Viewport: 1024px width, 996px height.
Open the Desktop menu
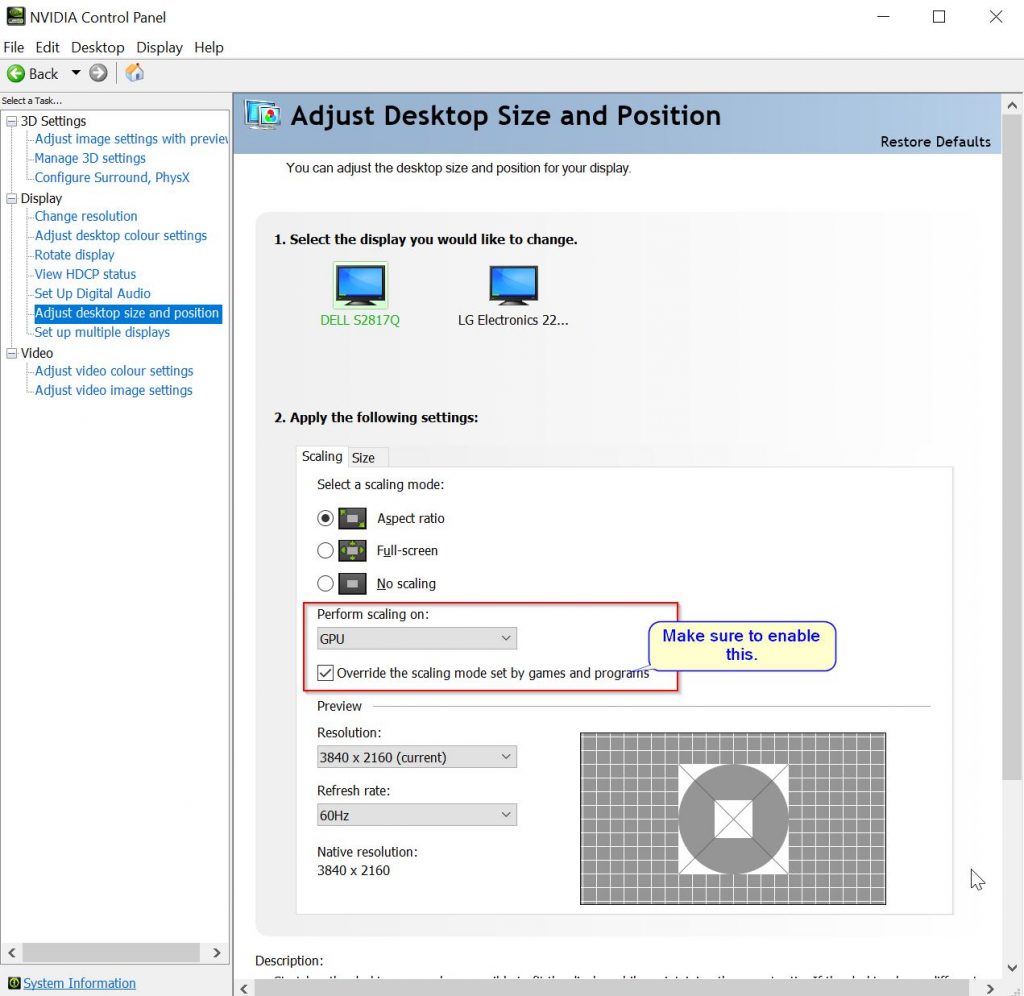(x=98, y=47)
